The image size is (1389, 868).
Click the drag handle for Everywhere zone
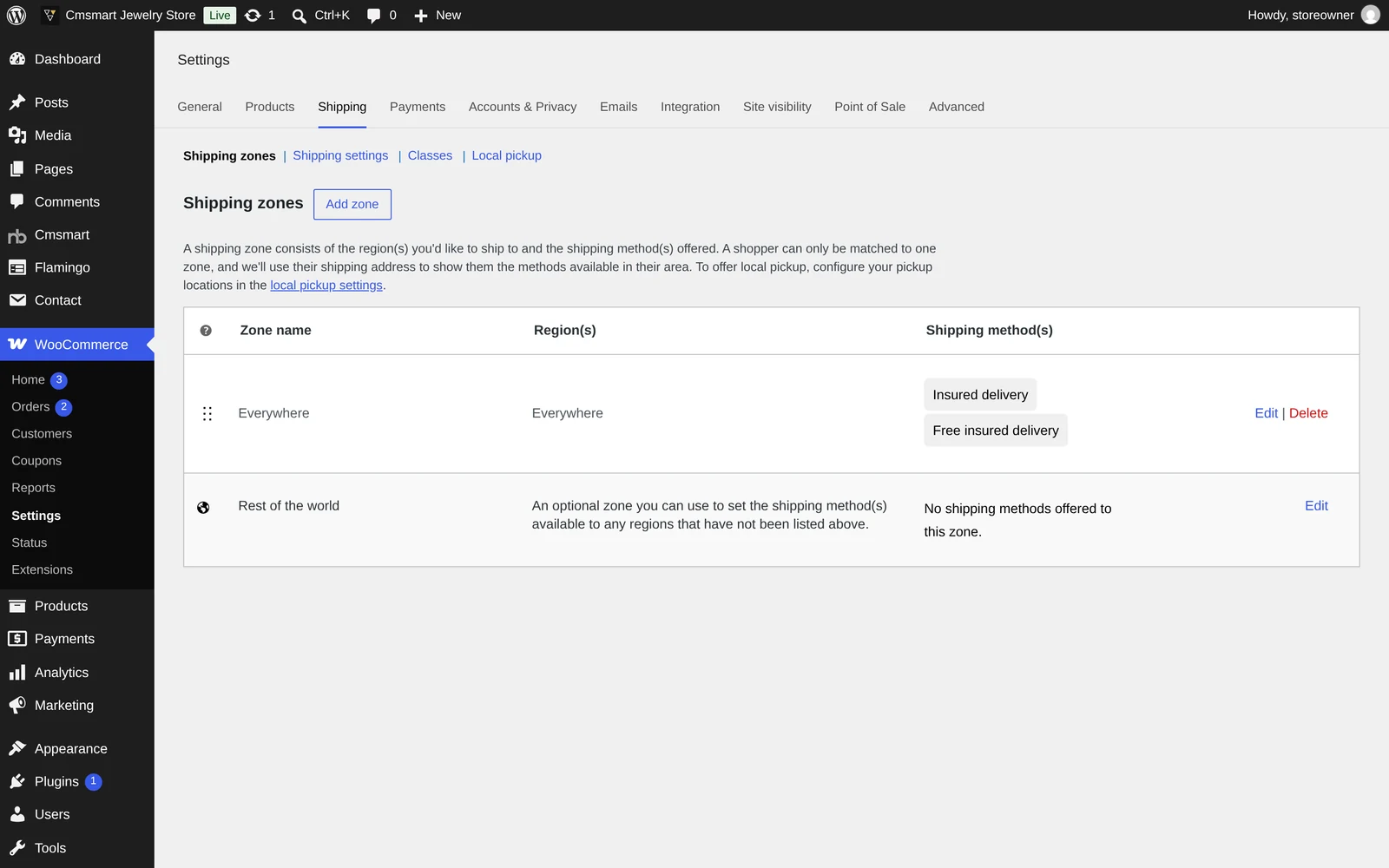207,414
